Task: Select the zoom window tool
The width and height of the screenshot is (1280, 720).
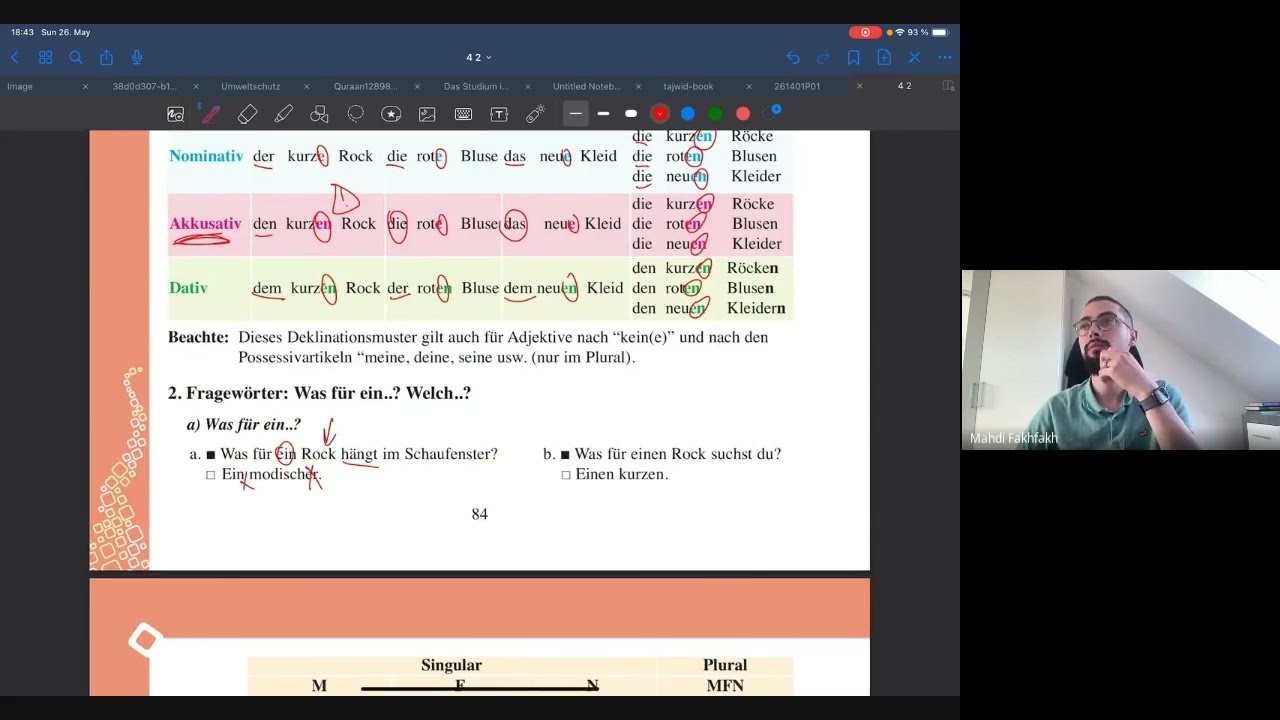Action: [175, 114]
